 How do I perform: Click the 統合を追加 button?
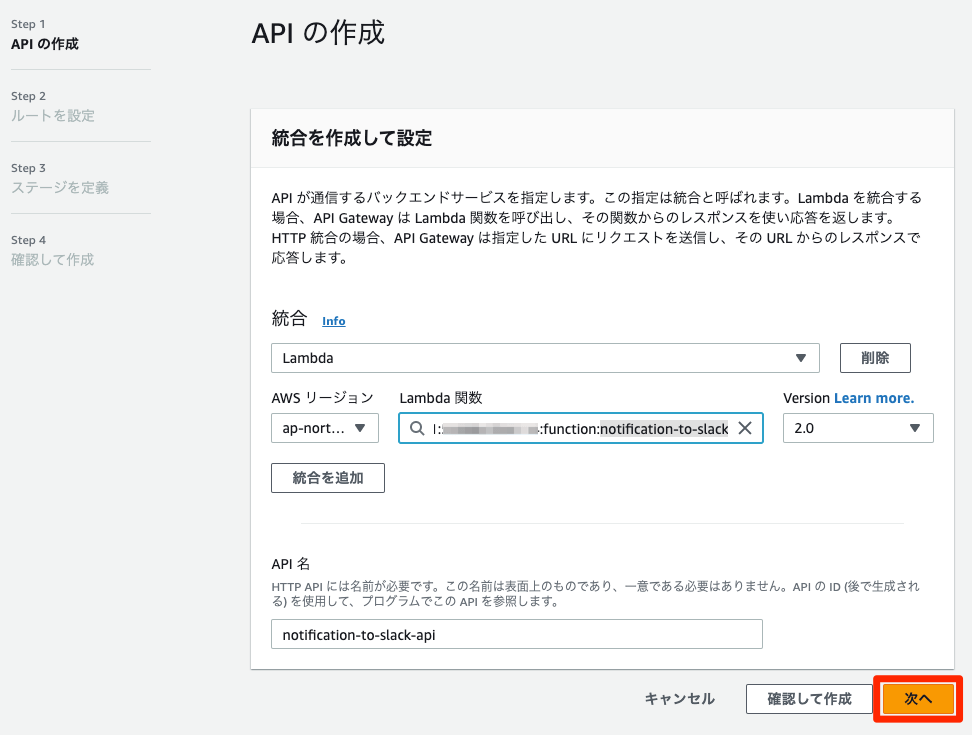pos(327,478)
